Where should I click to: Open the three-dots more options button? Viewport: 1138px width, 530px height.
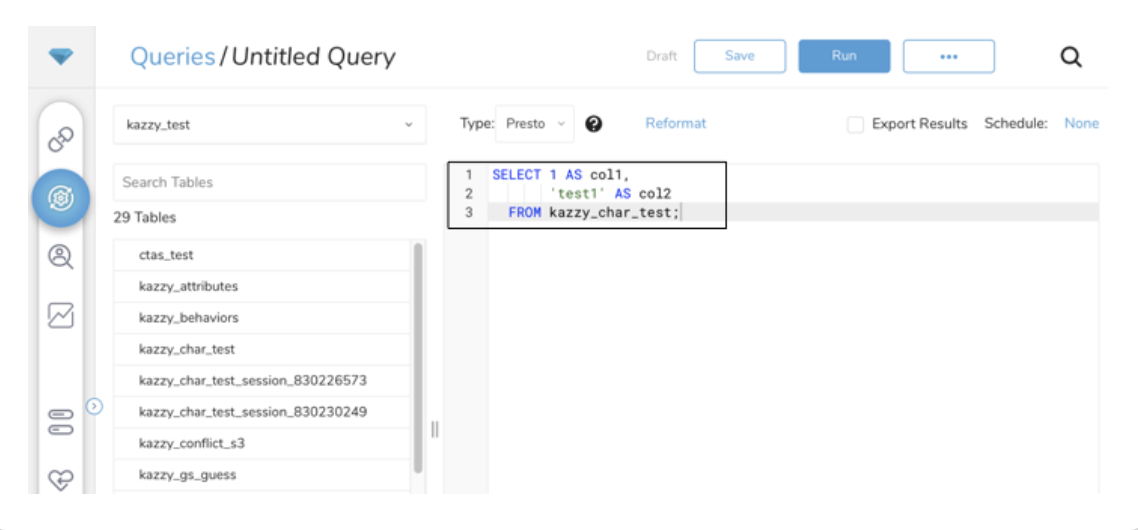click(x=948, y=56)
